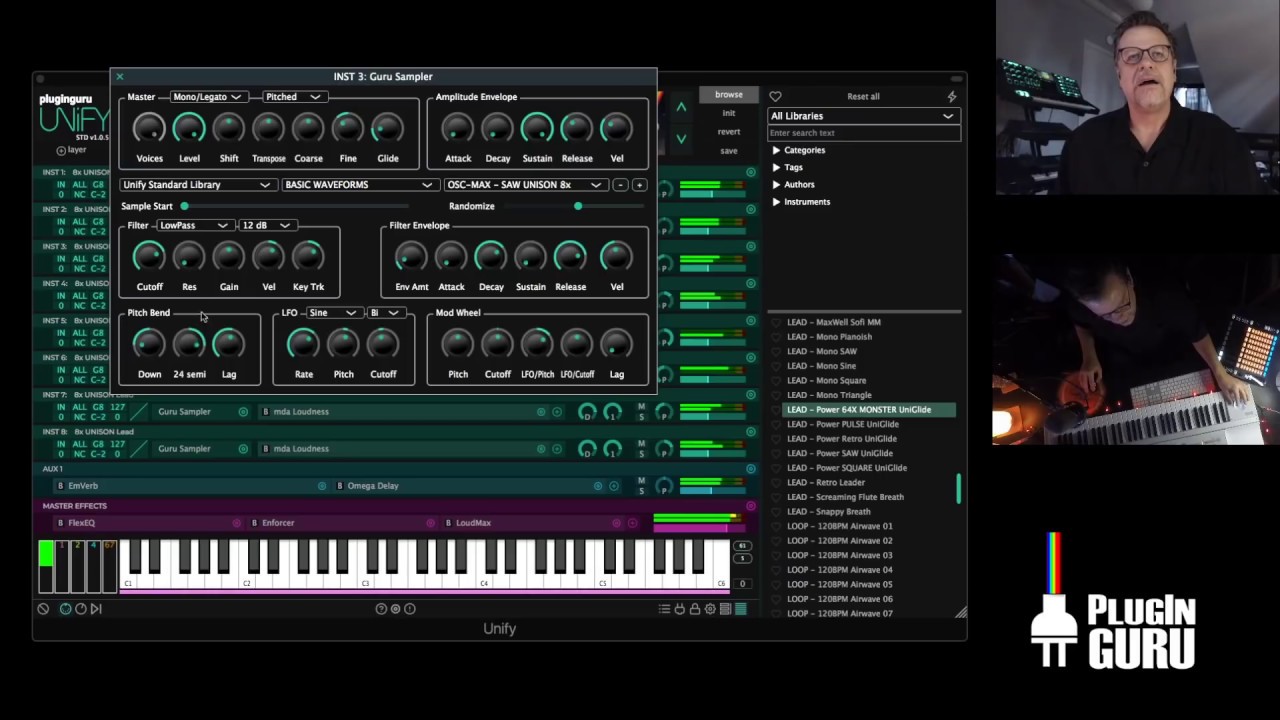Click the skip-forward transport icon in footer

point(96,608)
